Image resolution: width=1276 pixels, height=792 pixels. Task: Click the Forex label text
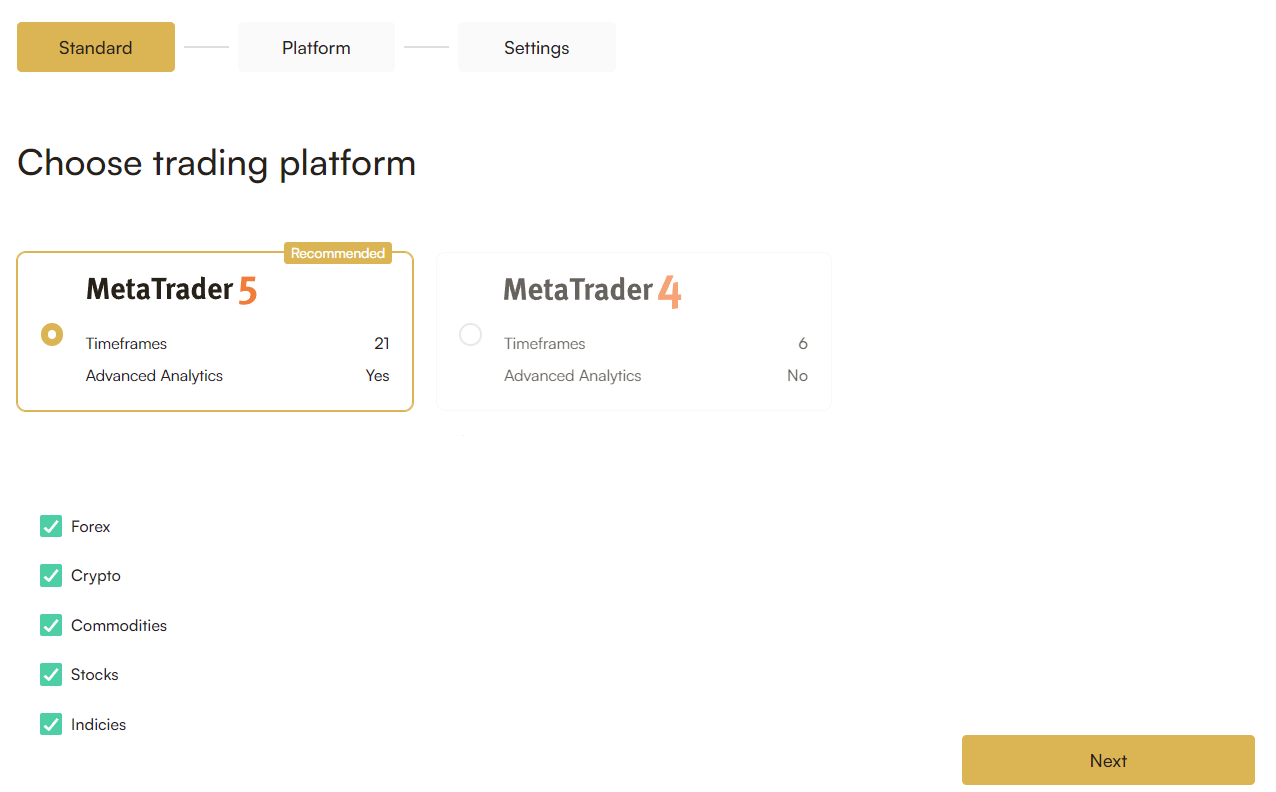[x=91, y=526]
